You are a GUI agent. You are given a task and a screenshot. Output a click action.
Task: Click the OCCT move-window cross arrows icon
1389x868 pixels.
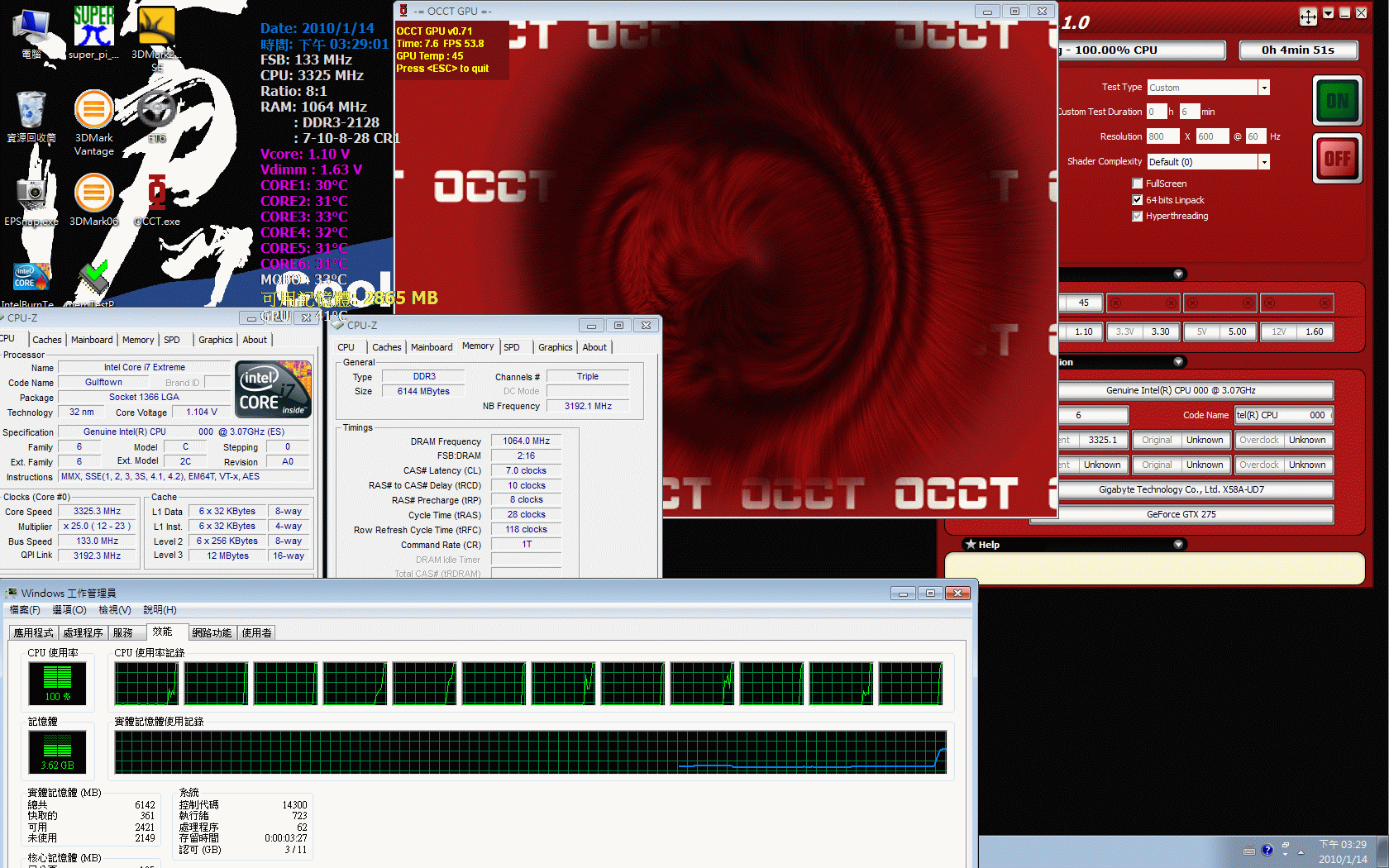[x=1308, y=16]
